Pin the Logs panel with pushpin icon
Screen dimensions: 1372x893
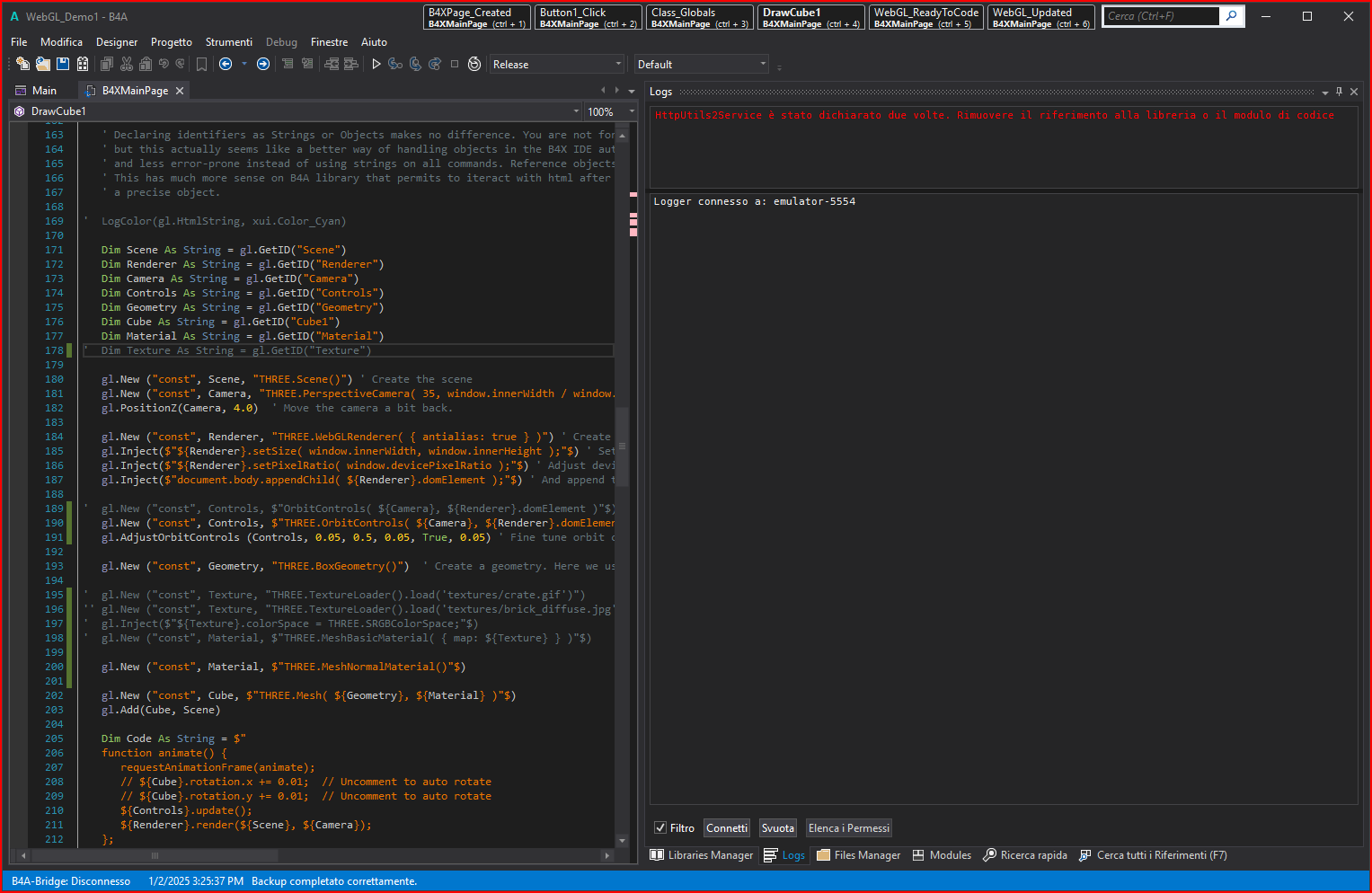click(1339, 92)
